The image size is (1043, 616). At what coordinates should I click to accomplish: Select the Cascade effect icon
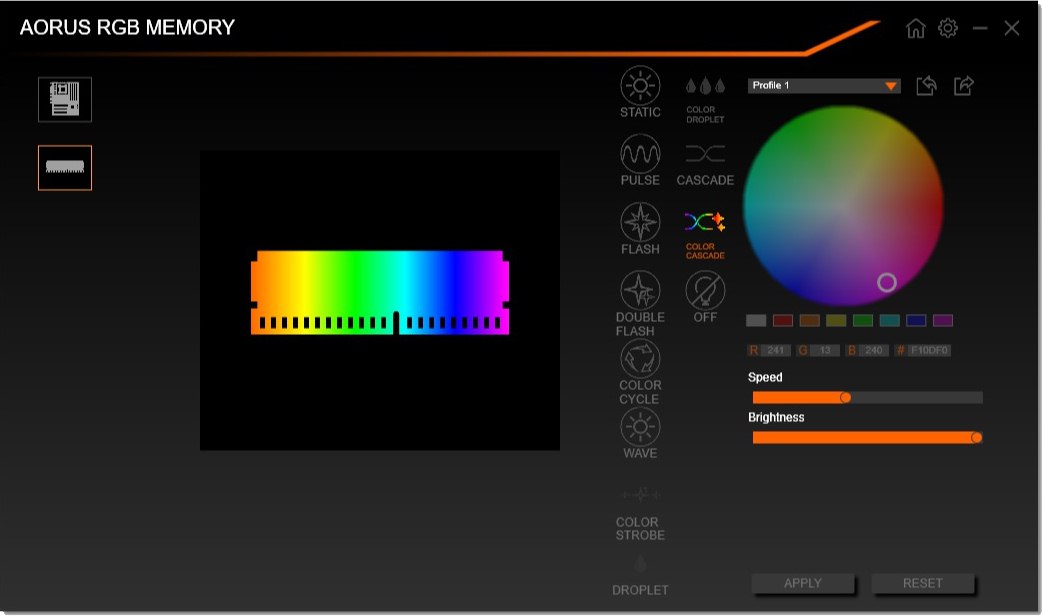(x=705, y=154)
